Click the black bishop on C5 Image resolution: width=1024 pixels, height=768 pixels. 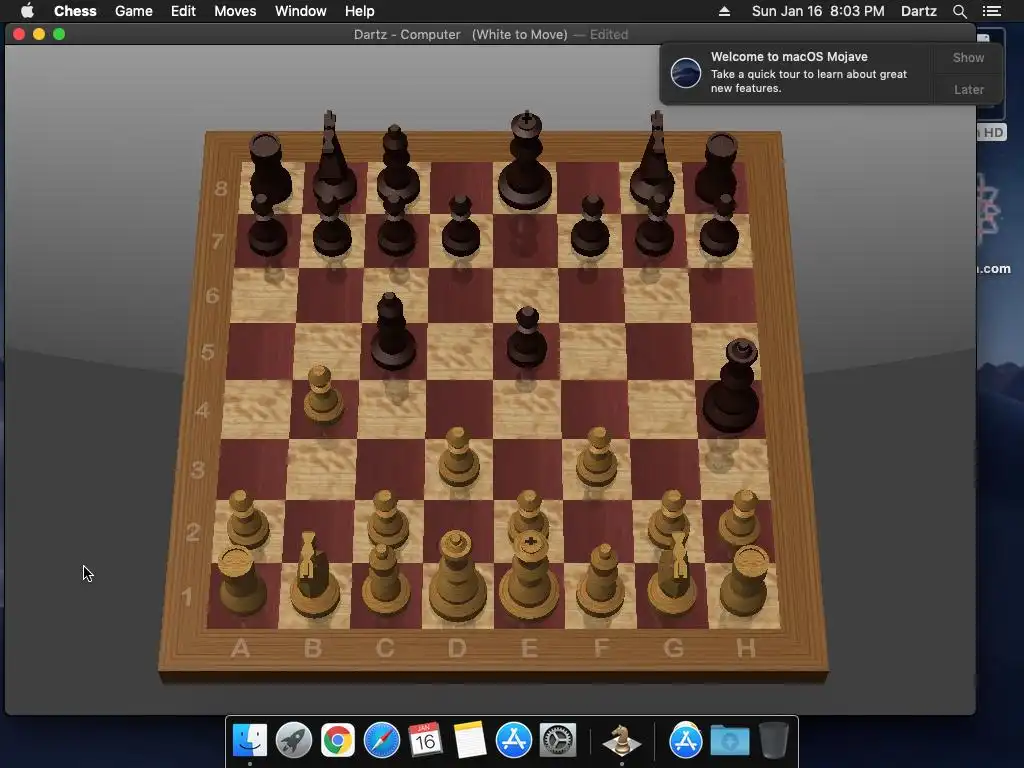click(x=392, y=333)
